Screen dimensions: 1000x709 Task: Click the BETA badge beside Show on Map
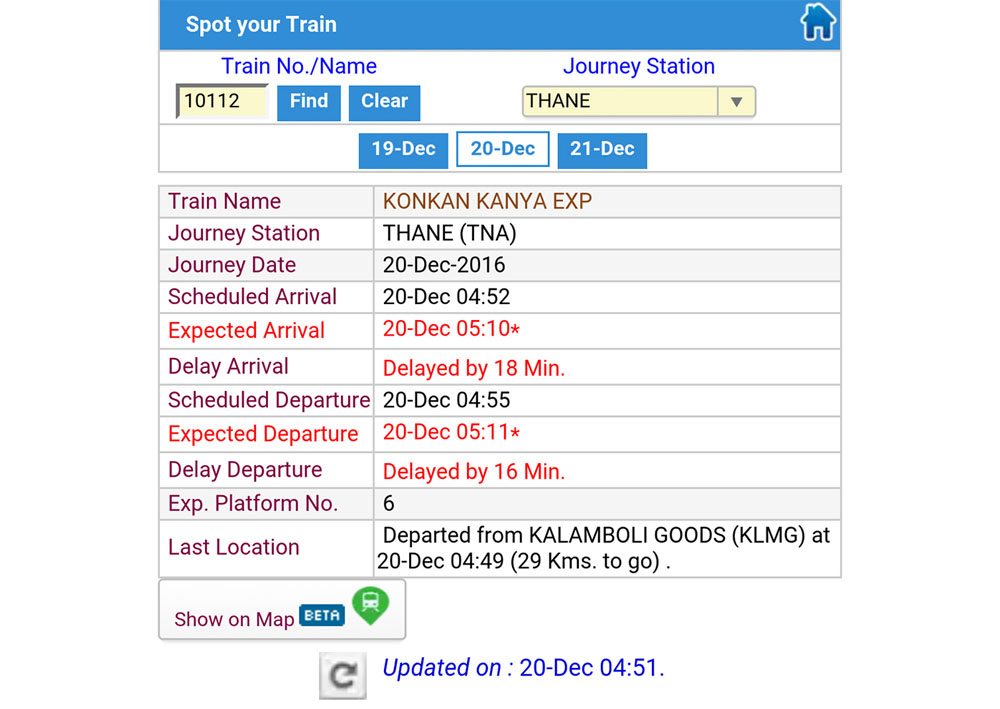(x=322, y=615)
